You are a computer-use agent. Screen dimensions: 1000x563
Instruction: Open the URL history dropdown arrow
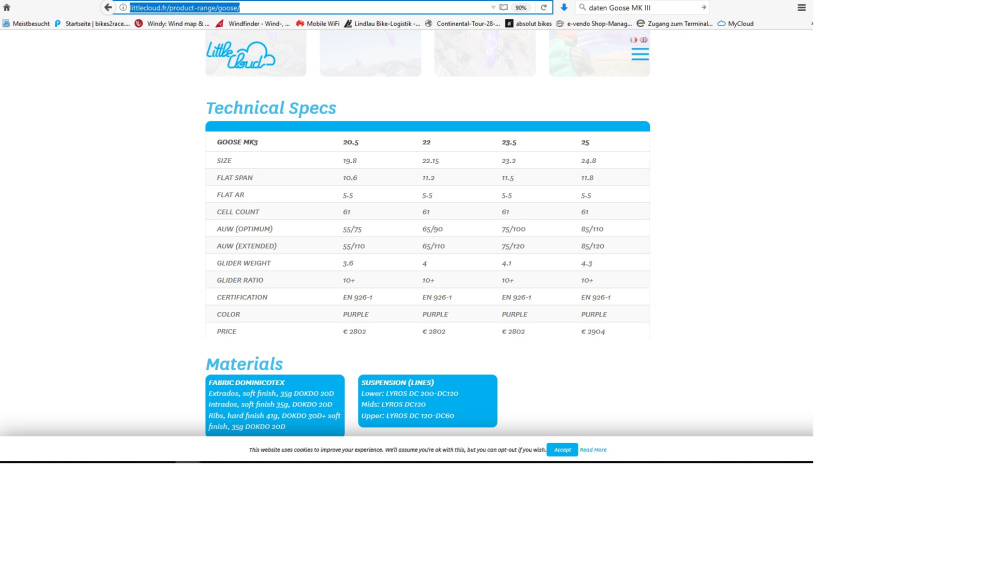(493, 8)
